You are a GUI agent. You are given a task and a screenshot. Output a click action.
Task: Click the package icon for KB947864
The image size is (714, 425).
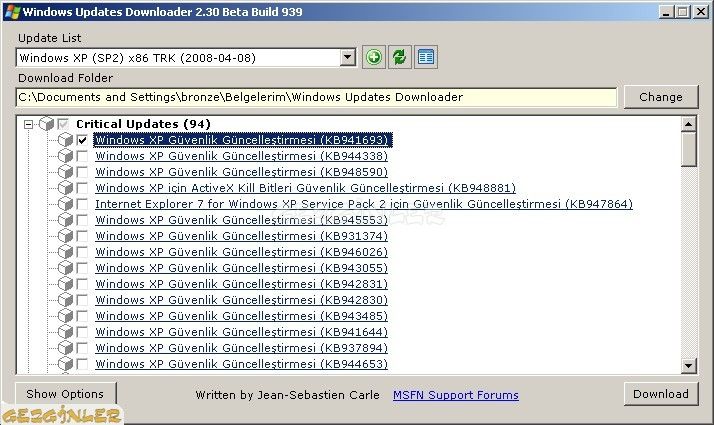[x=66, y=204]
